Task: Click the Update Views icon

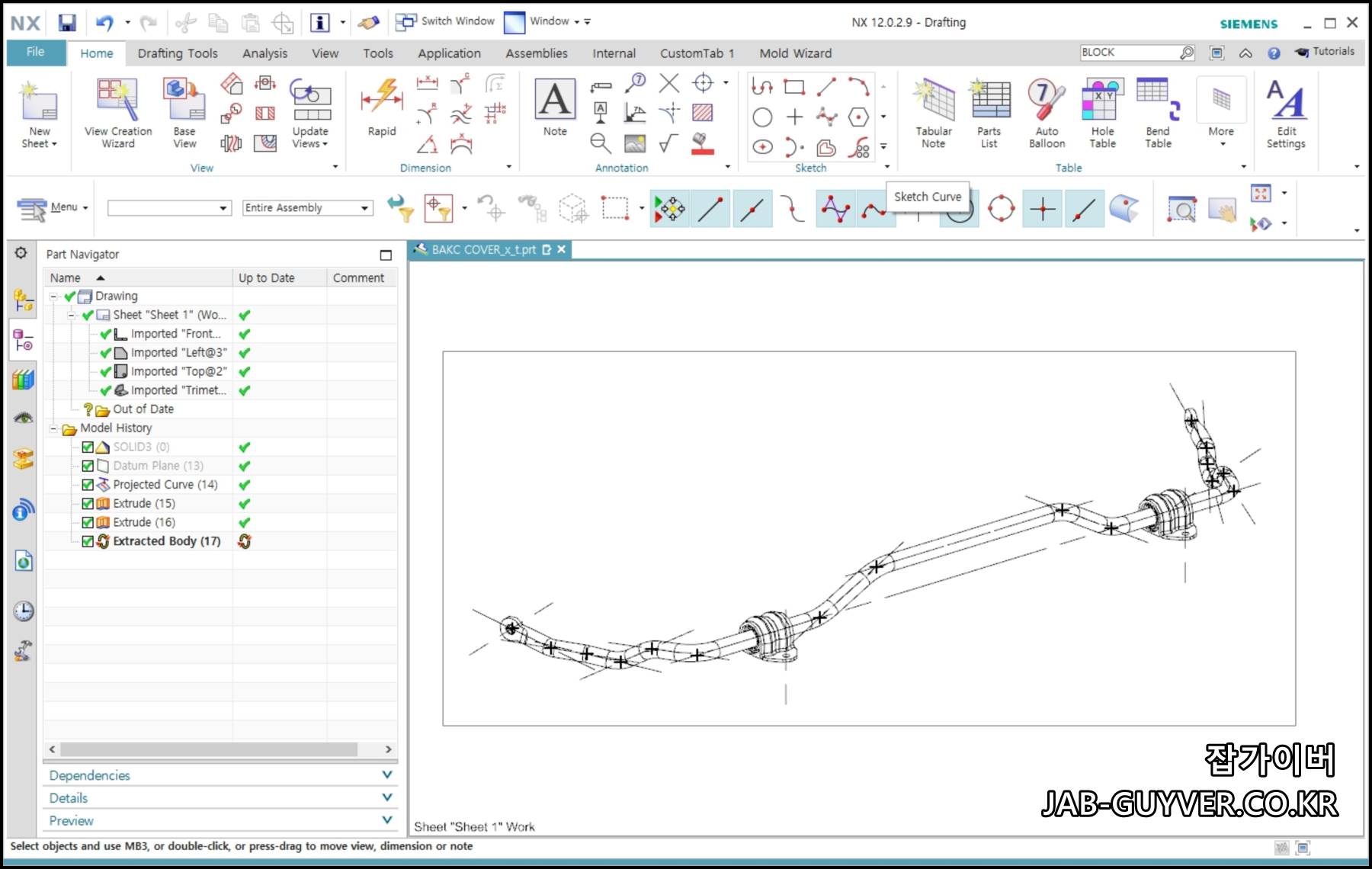Action: click(x=310, y=101)
